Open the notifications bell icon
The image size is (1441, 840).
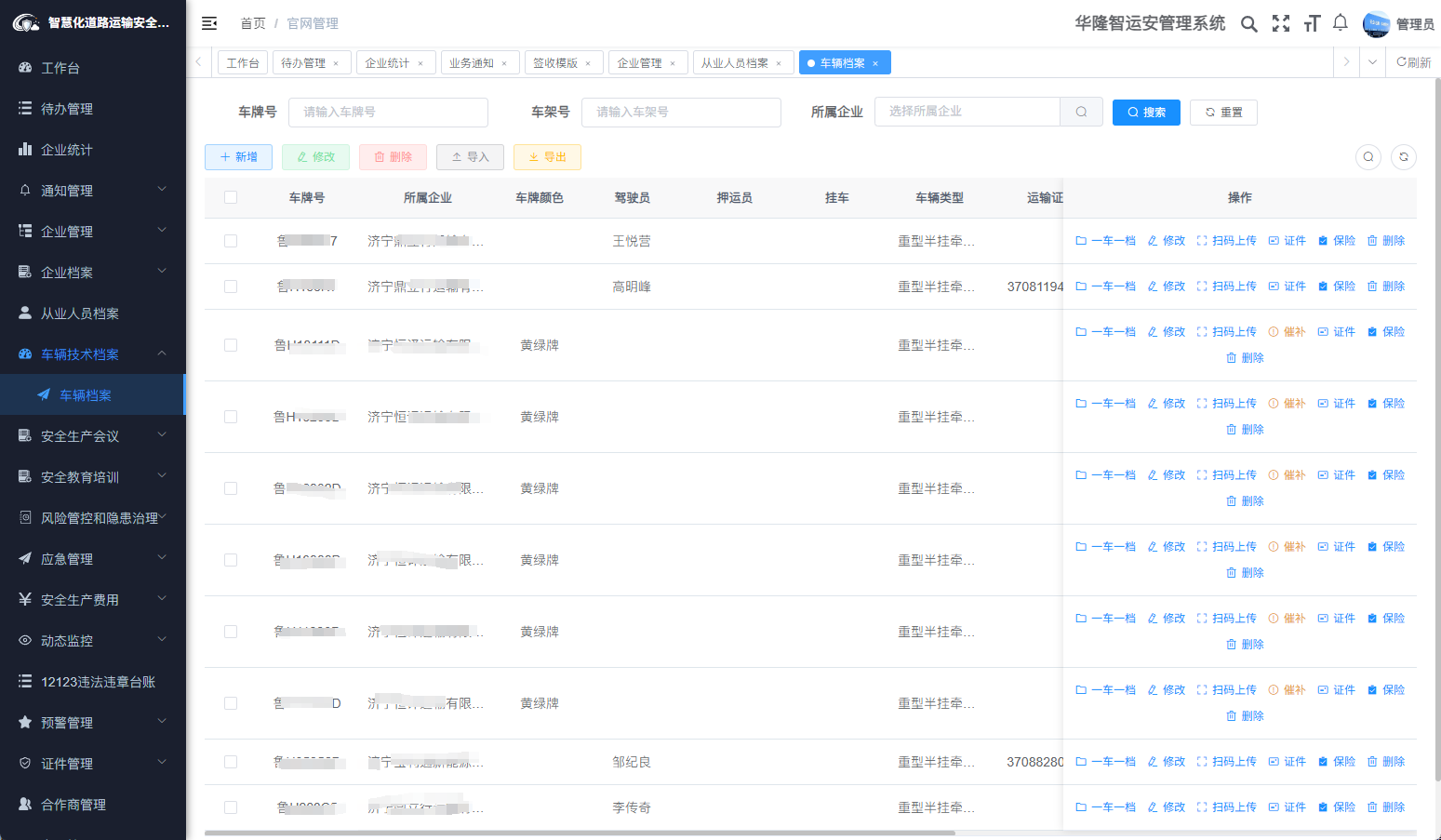1341,23
